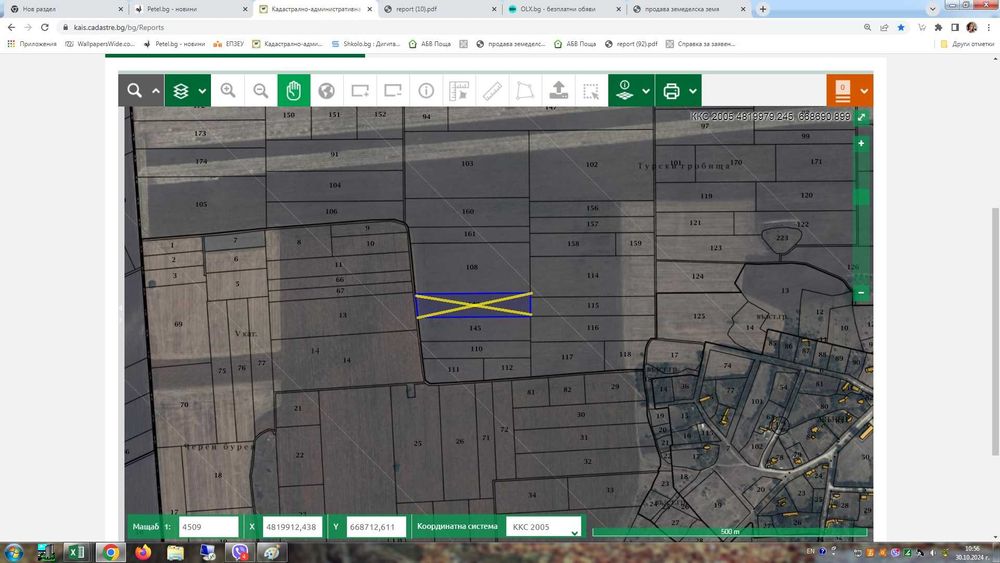Click the info identify tool icon
The image size is (1000, 563).
[426, 90]
